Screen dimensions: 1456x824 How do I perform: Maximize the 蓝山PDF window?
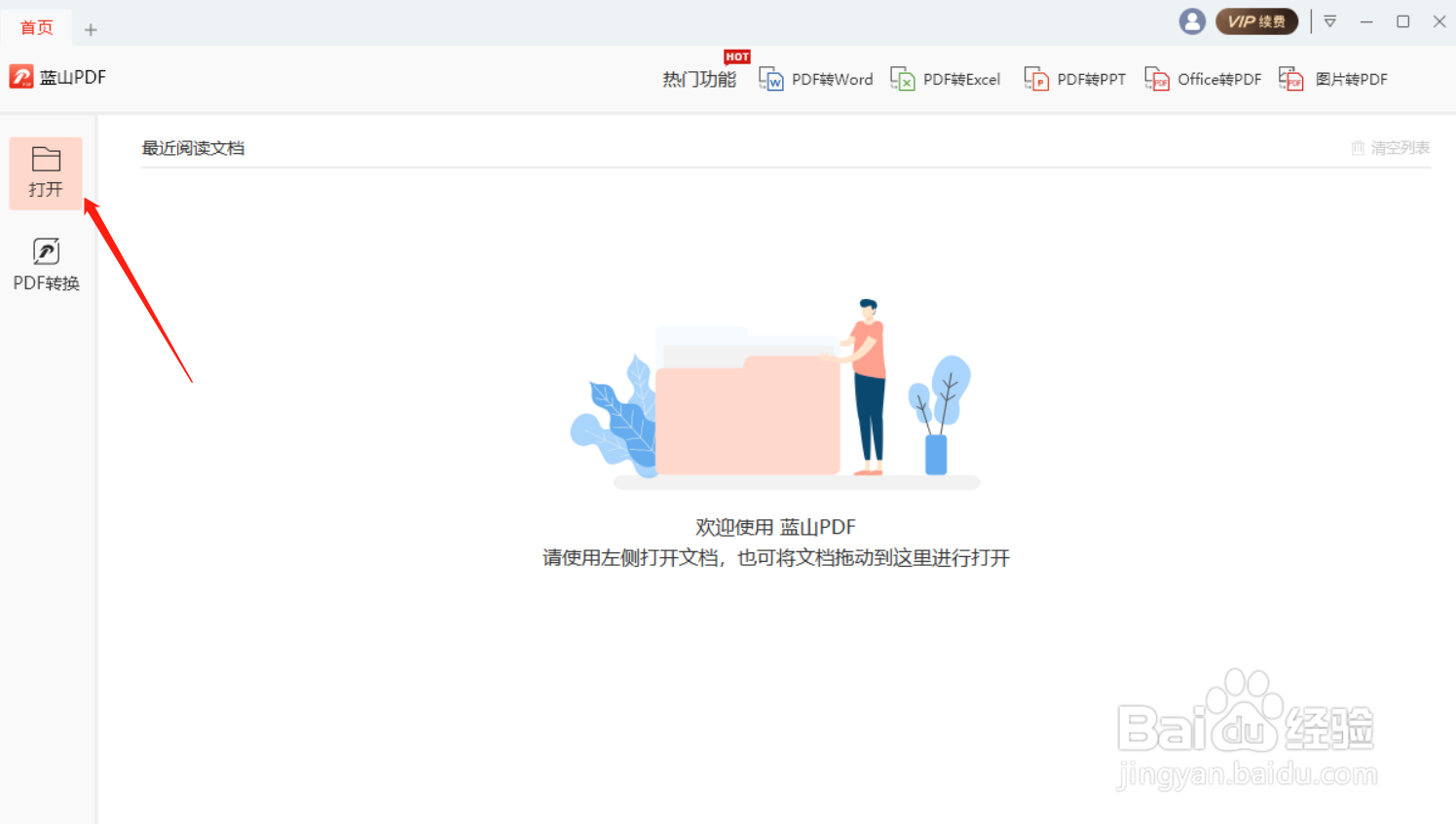pyautogui.click(x=1402, y=21)
